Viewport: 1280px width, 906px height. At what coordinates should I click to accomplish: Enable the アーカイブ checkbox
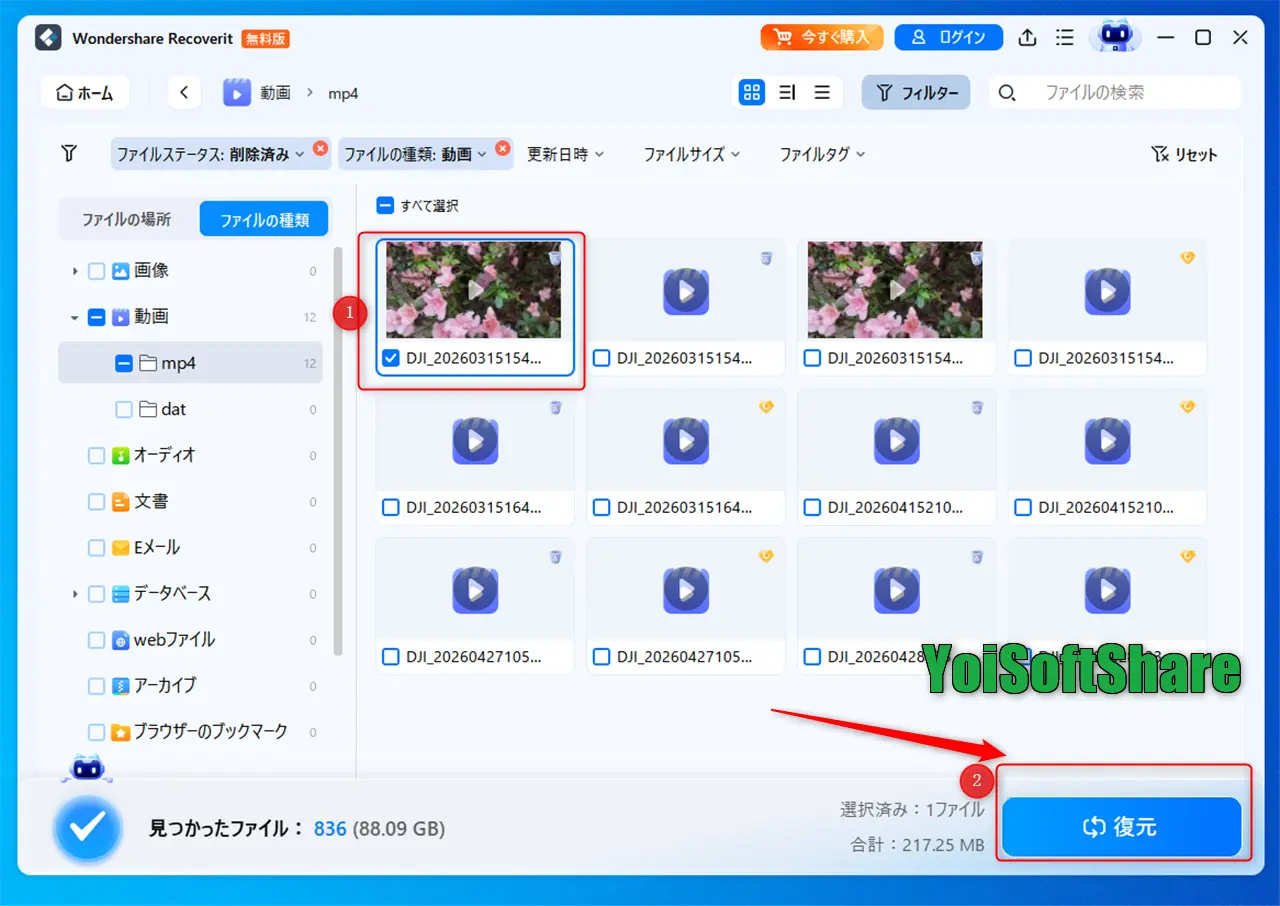pos(97,686)
